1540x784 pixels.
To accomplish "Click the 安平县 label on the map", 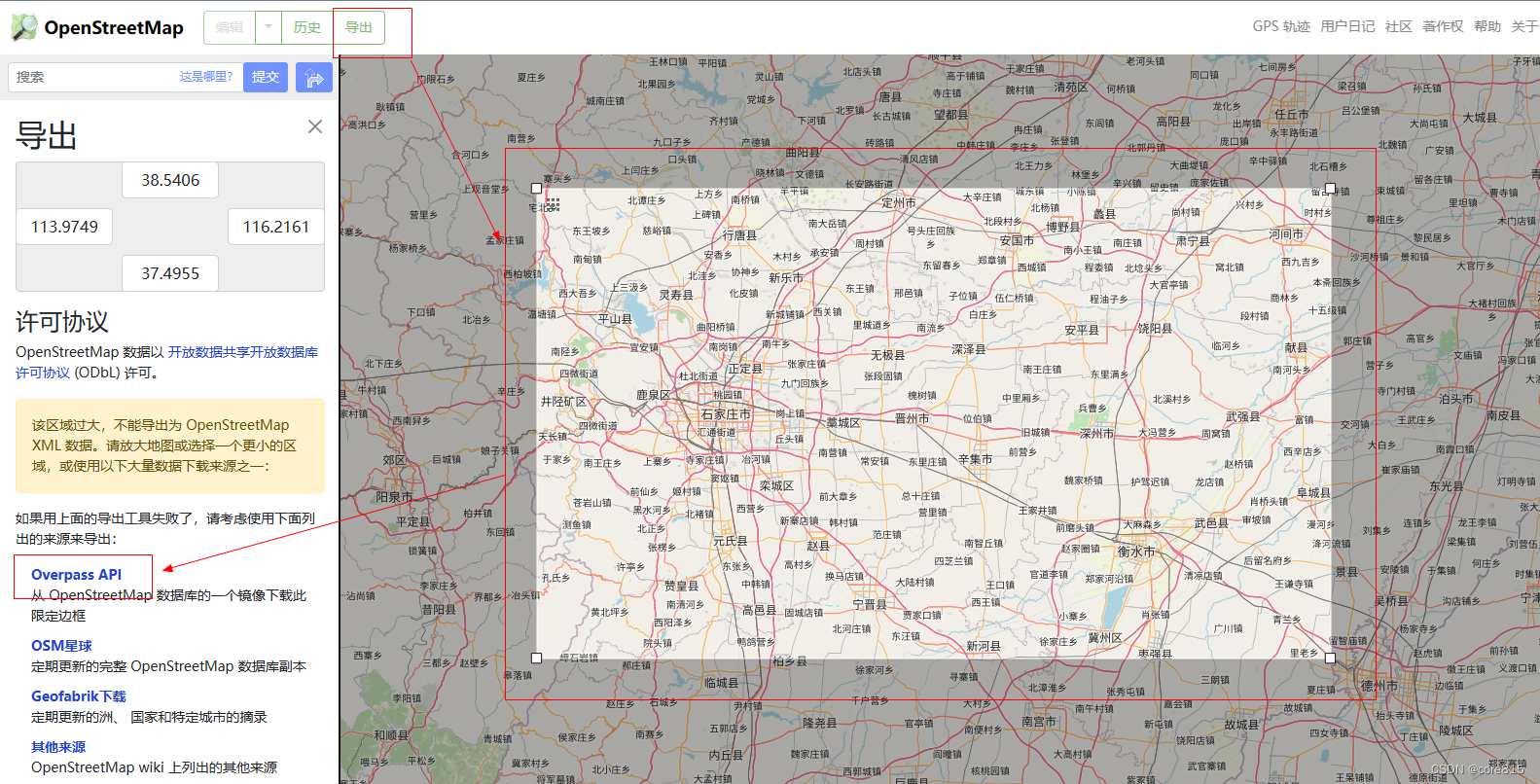I will pyautogui.click(x=1082, y=330).
